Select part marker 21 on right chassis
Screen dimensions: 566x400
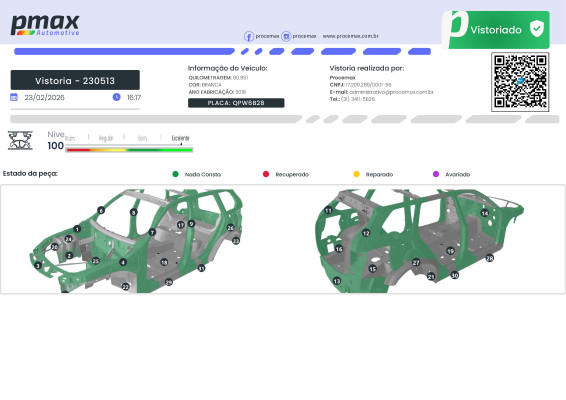pyautogui.click(x=431, y=277)
